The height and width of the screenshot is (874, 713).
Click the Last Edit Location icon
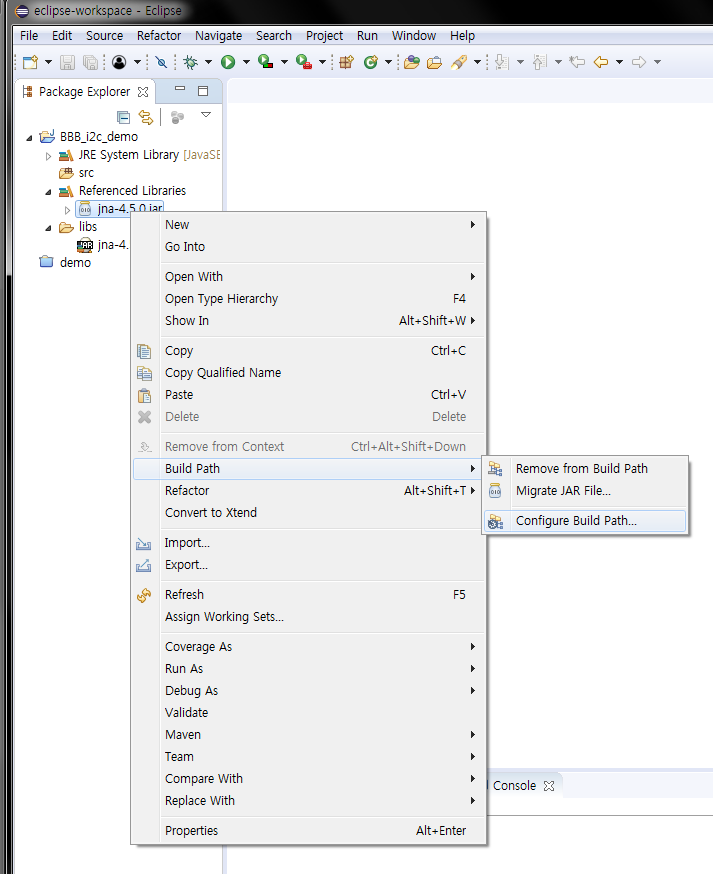pos(577,62)
